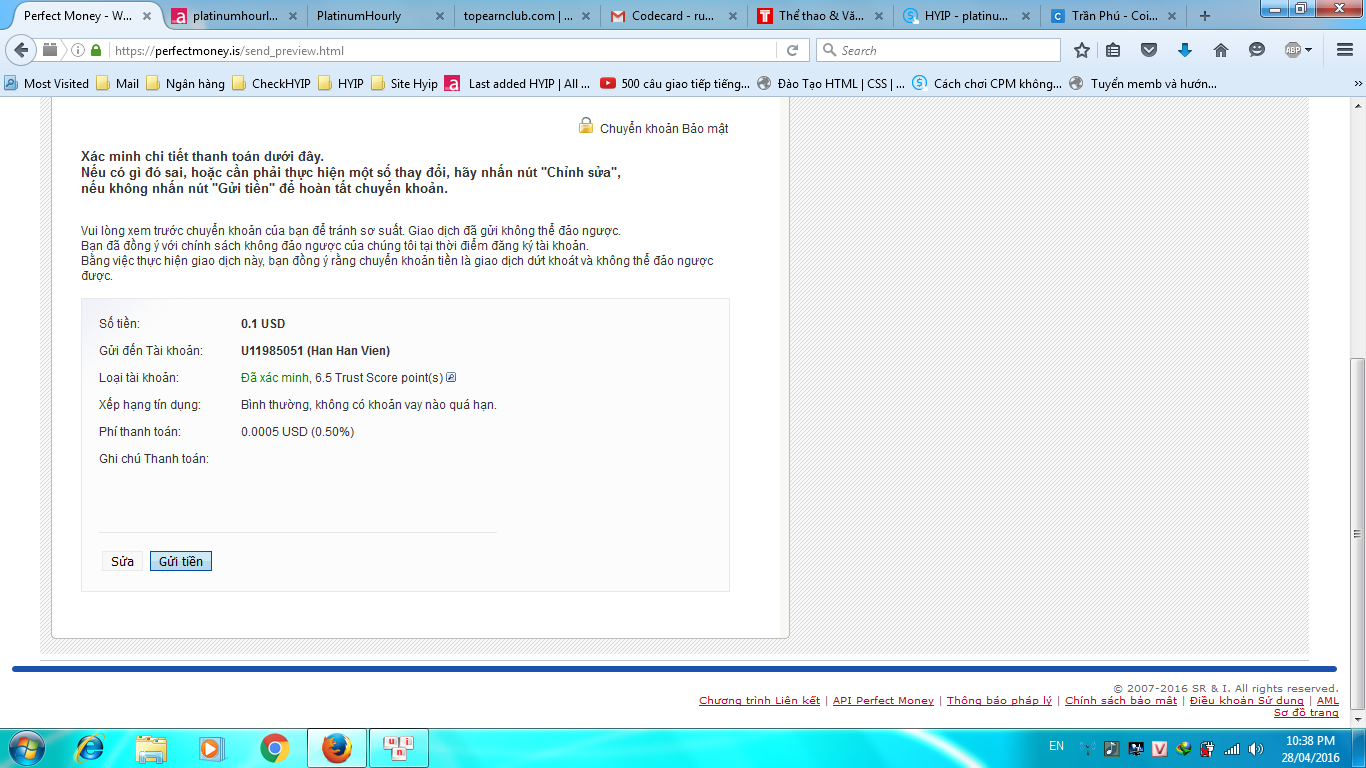This screenshot has width=1366, height=768.
Task: Open the Sơ đồ trang link
Action: tap(1306, 713)
